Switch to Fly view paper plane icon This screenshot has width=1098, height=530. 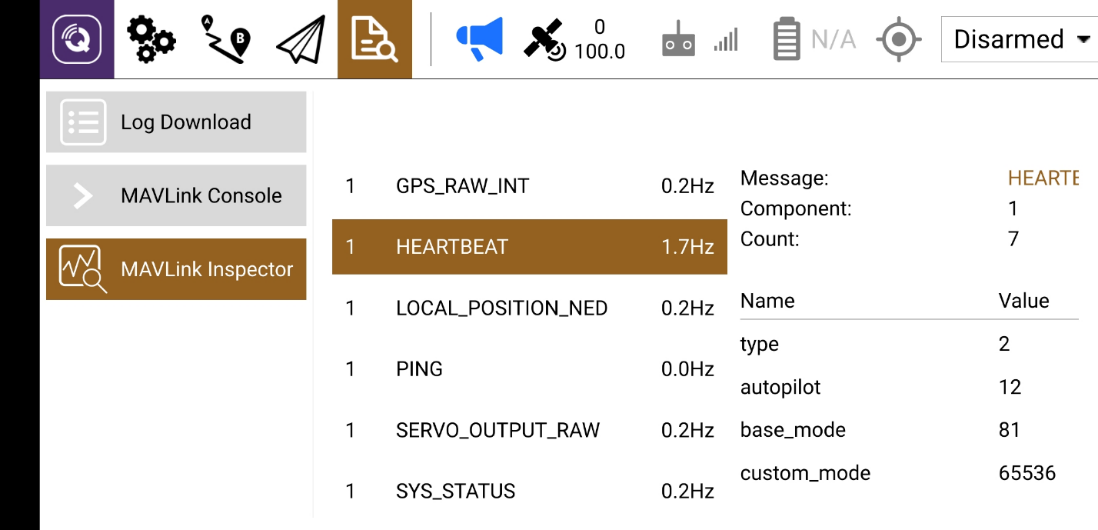coord(300,39)
